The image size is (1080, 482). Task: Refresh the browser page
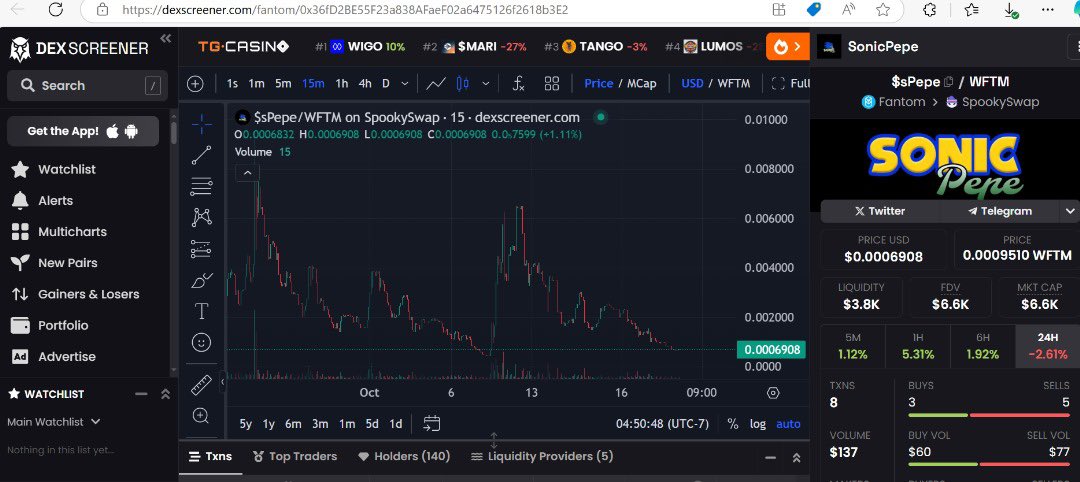click(x=56, y=10)
